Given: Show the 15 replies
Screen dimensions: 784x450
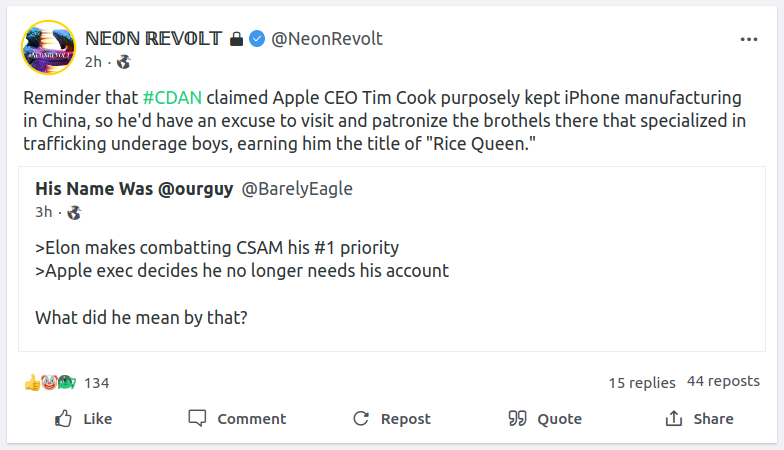Looking at the screenshot, I should click(641, 382).
